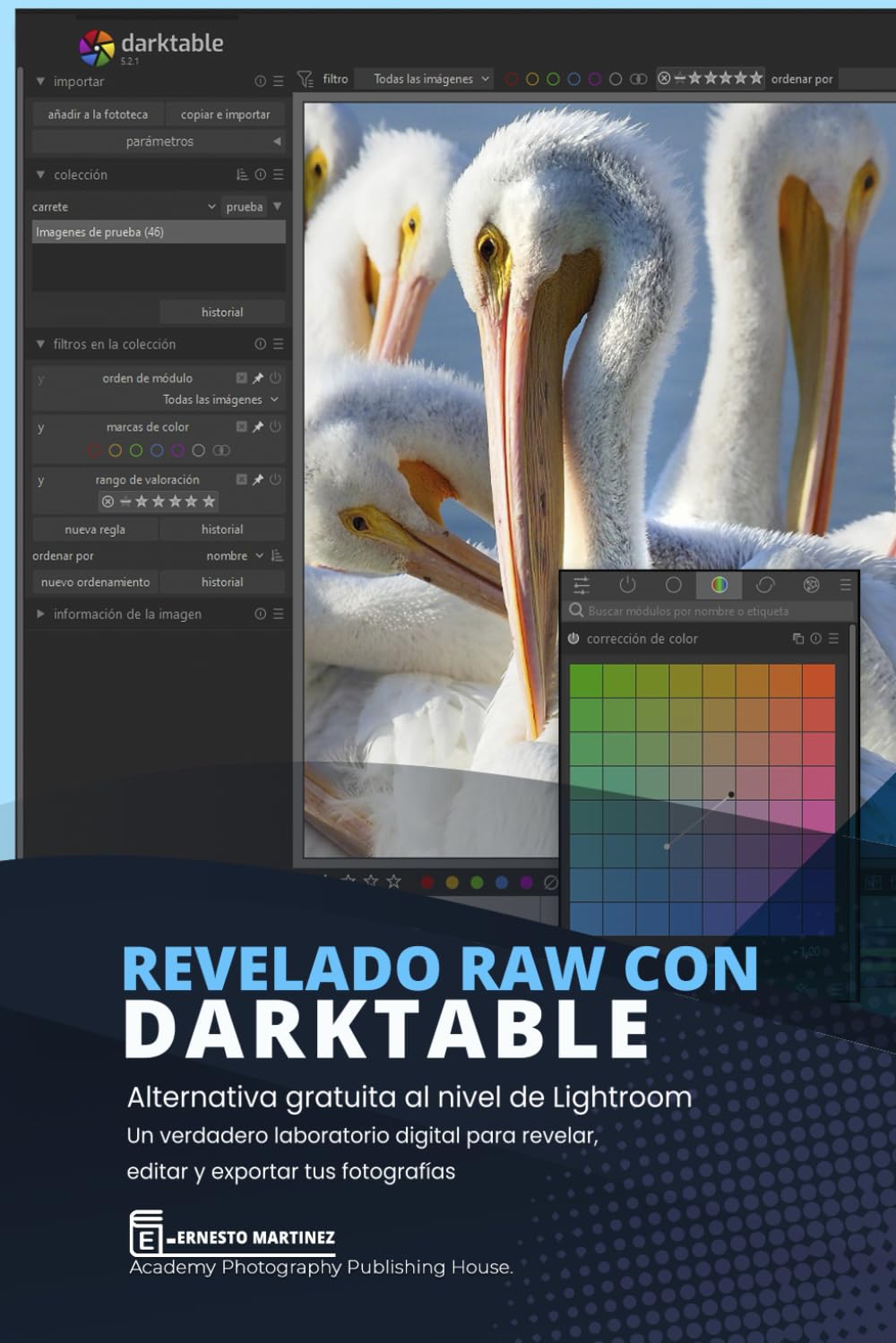This screenshot has width=896, height=1343.
Task: Click the dark node in color grid
Action: 731,795
